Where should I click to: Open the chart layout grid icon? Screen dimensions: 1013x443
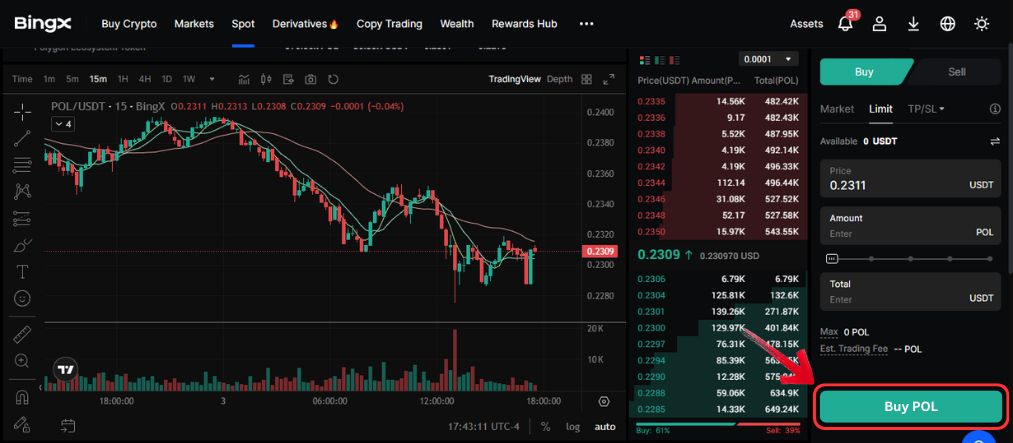(x=587, y=79)
